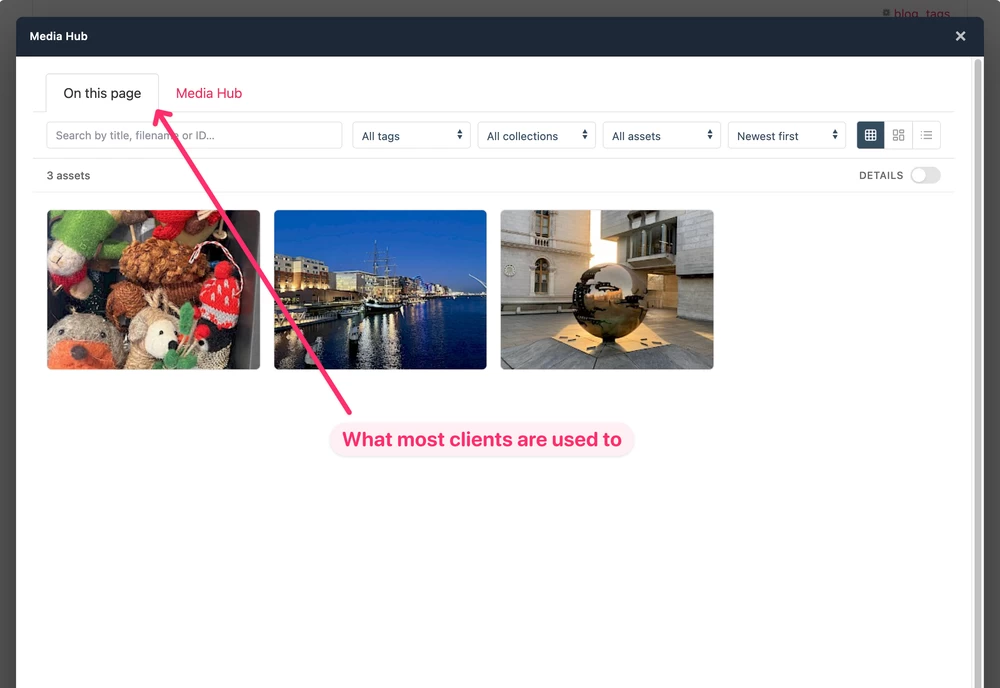Click the 3 assets count label
The height and width of the screenshot is (688, 1000).
(68, 175)
